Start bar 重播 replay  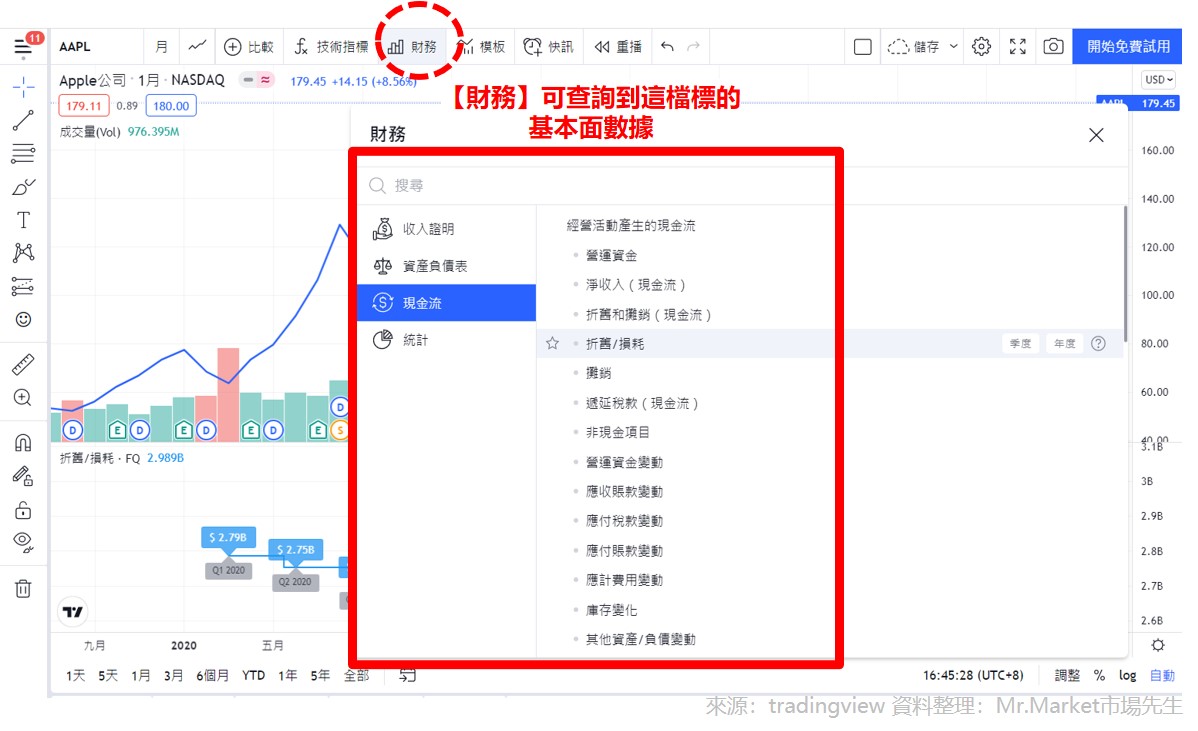point(618,47)
